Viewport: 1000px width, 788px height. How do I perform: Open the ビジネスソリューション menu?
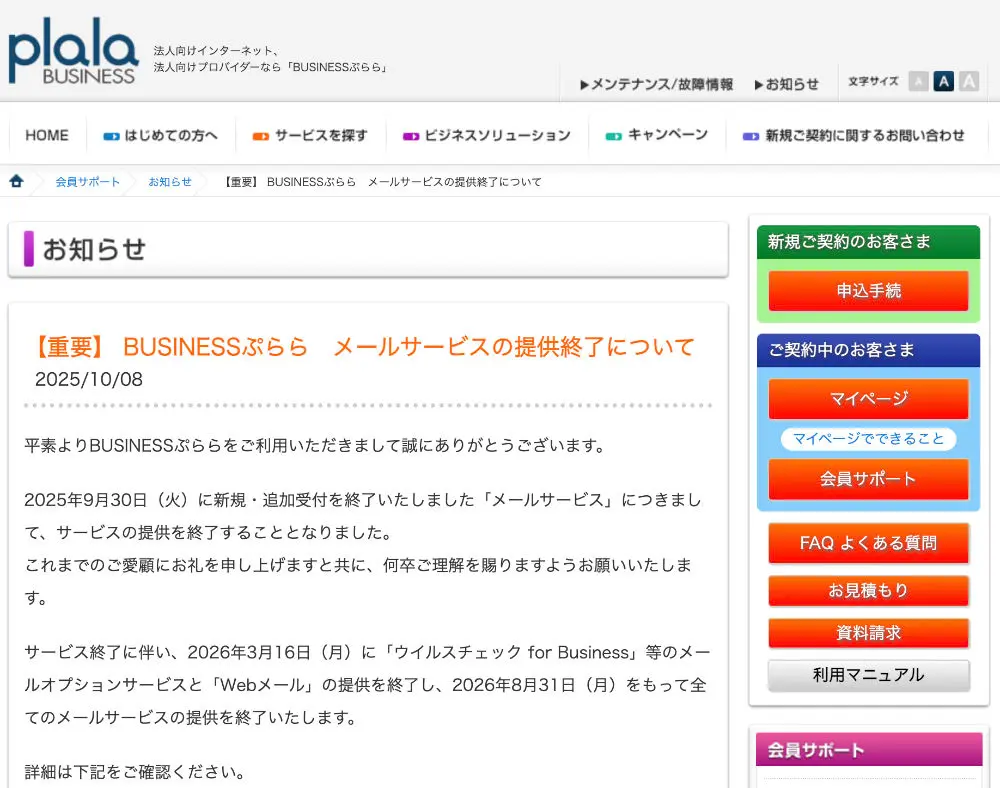[x=487, y=135]
